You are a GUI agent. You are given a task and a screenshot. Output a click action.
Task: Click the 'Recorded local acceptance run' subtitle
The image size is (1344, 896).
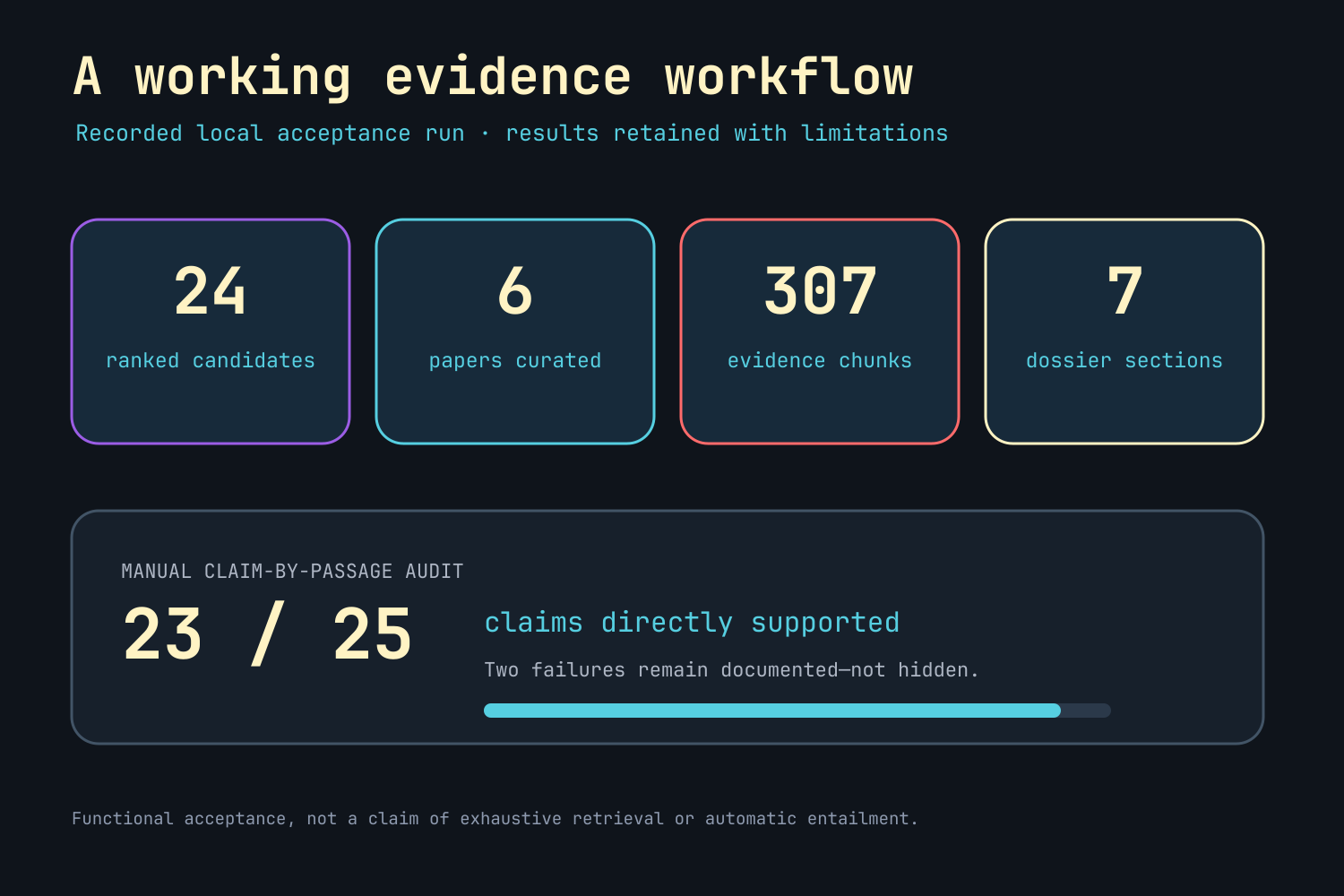coord(512,134)
